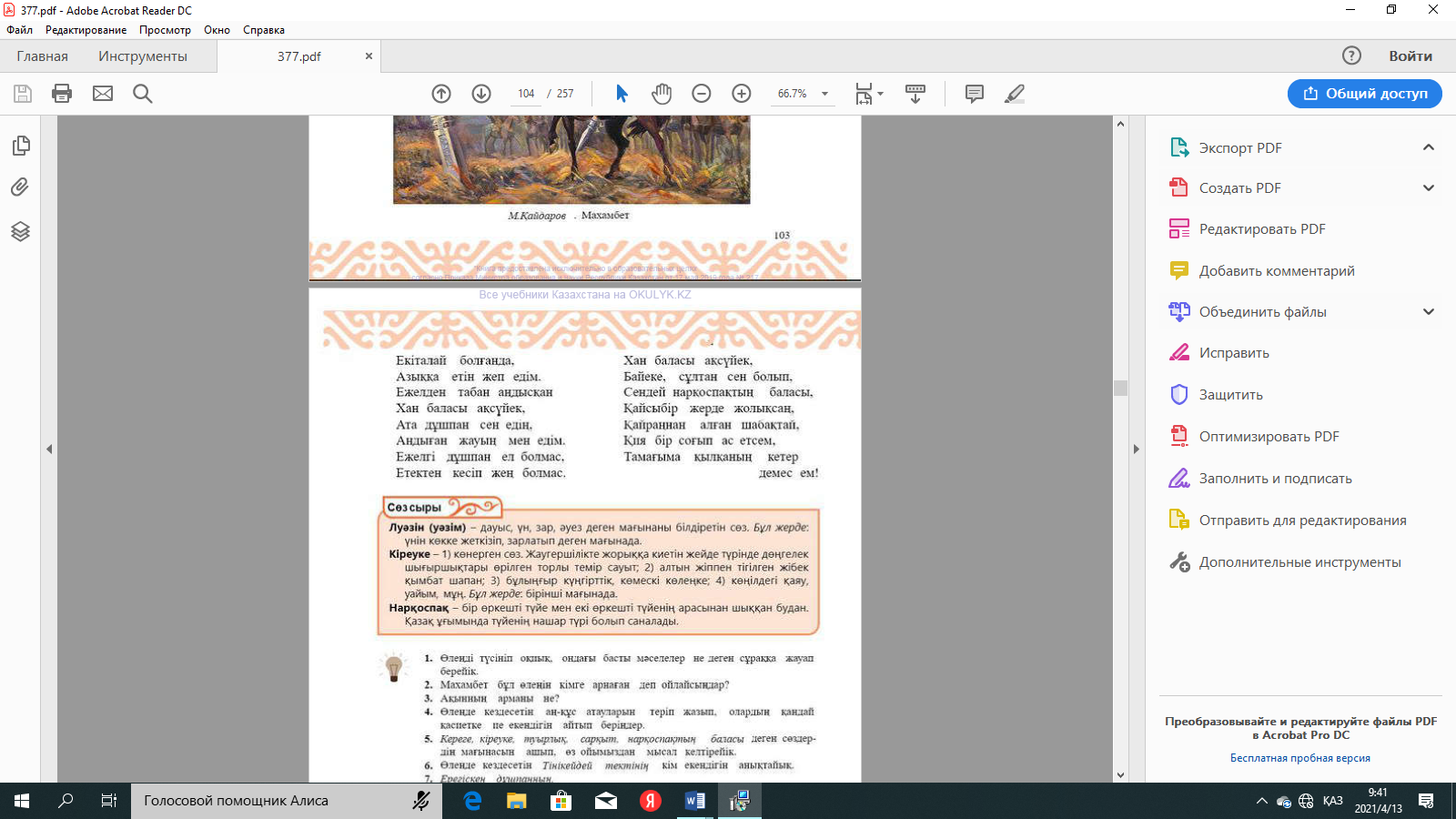Click the Войти sign-in button
Image resolution: width=1456 pixels, height=819 pixels.
click(1410, 56)
